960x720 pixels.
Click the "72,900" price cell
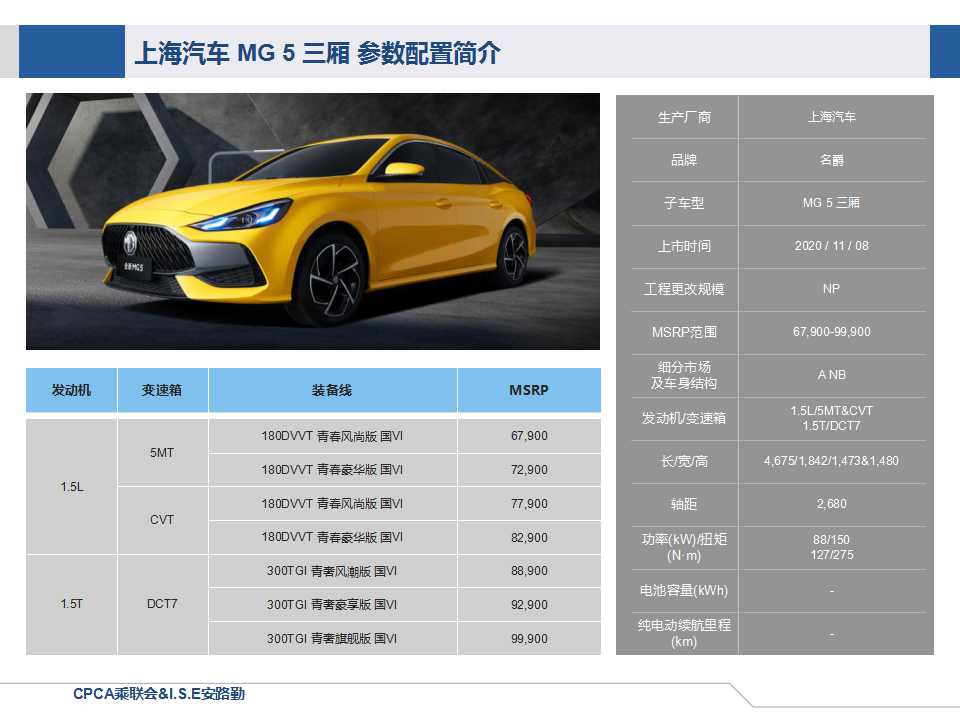tap(529, 470)
